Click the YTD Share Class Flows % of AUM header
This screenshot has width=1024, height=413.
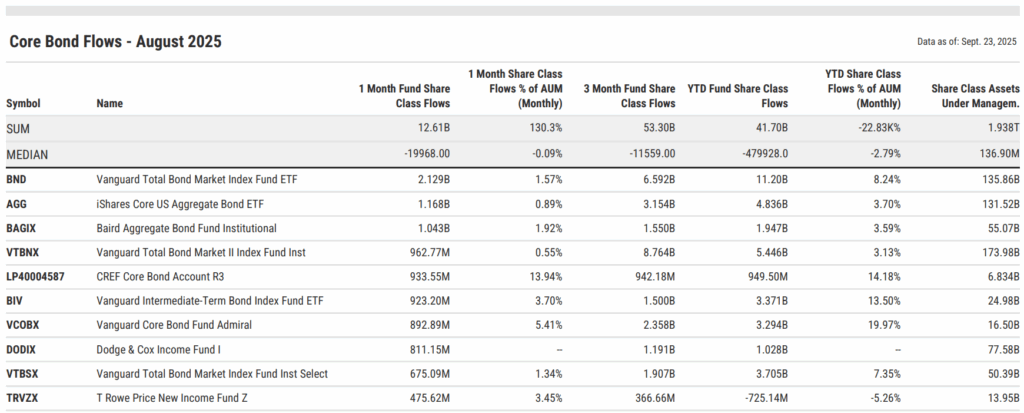click(863, 89)
